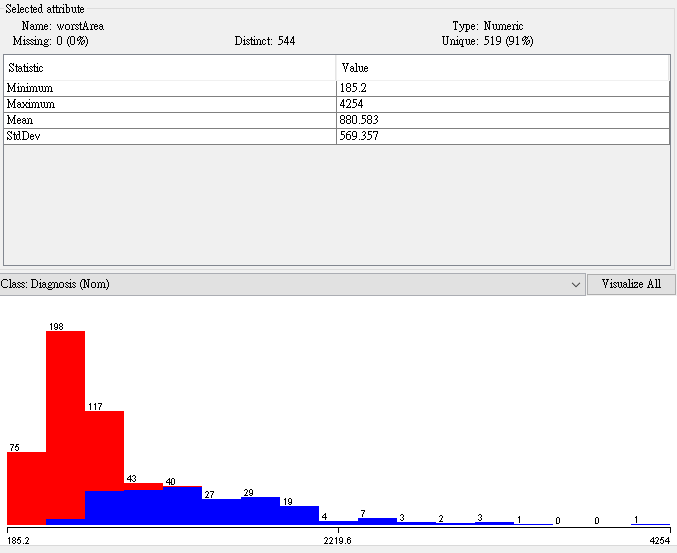The width and height of the screenshot is (677, 553).
Task: Click the histogram bar labeled 7
Action: [x=377, y=521]
